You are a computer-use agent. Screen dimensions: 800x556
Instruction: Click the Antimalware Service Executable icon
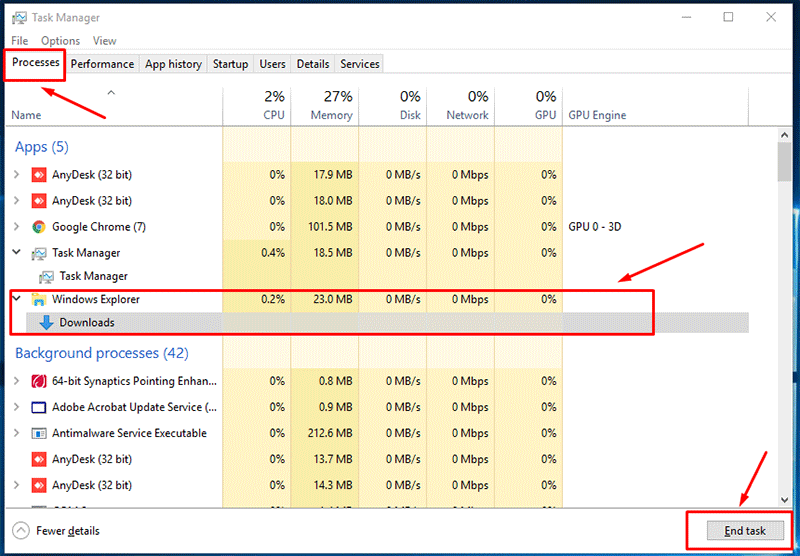pyautogui.click(x=39, y=433)
